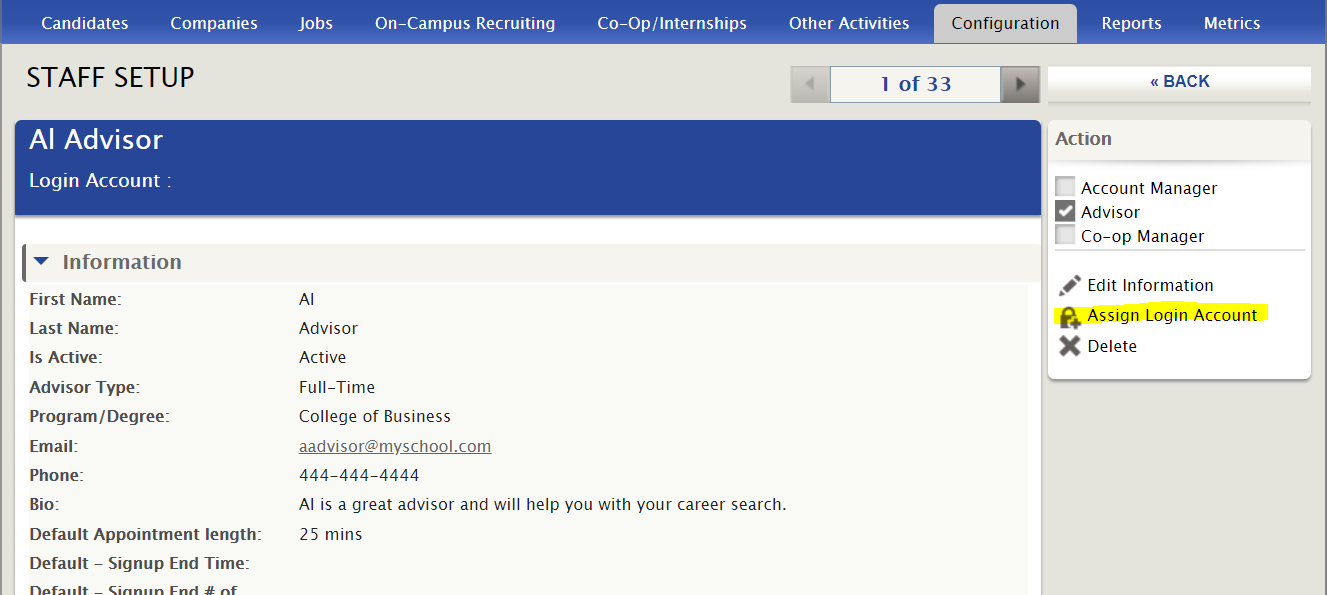This screenshot has width=1327, height=595.
Task: Switch to the Reports tab
Action: [1131, 23]
